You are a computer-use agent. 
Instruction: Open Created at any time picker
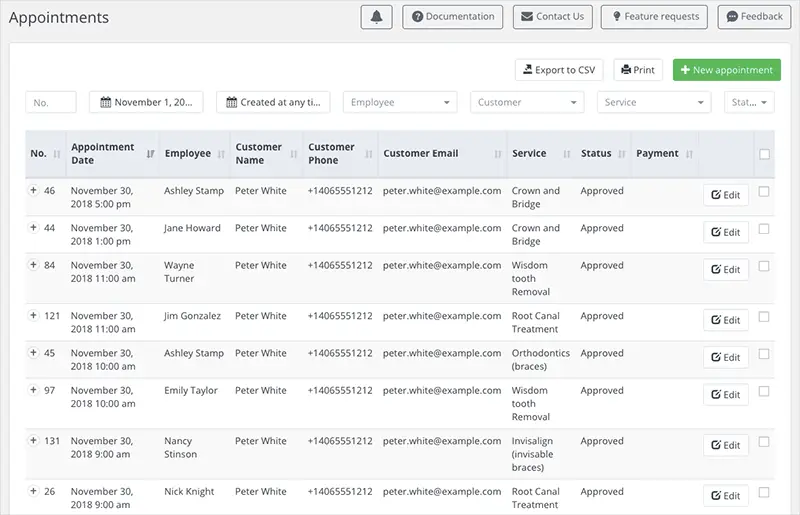(273, 102)
